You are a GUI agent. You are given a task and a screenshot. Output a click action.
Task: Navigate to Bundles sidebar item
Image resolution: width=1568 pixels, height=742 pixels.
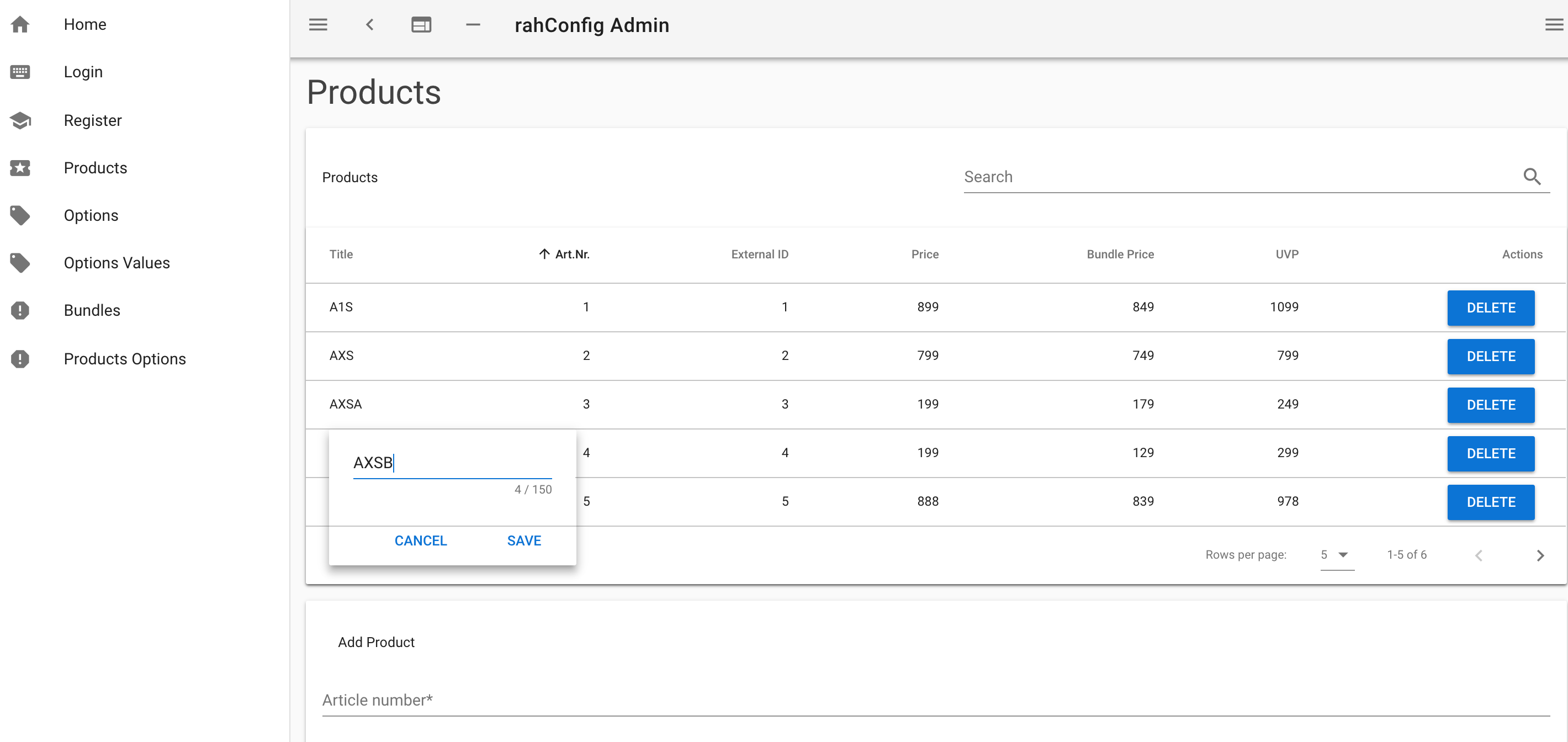(x=92, y=310)
